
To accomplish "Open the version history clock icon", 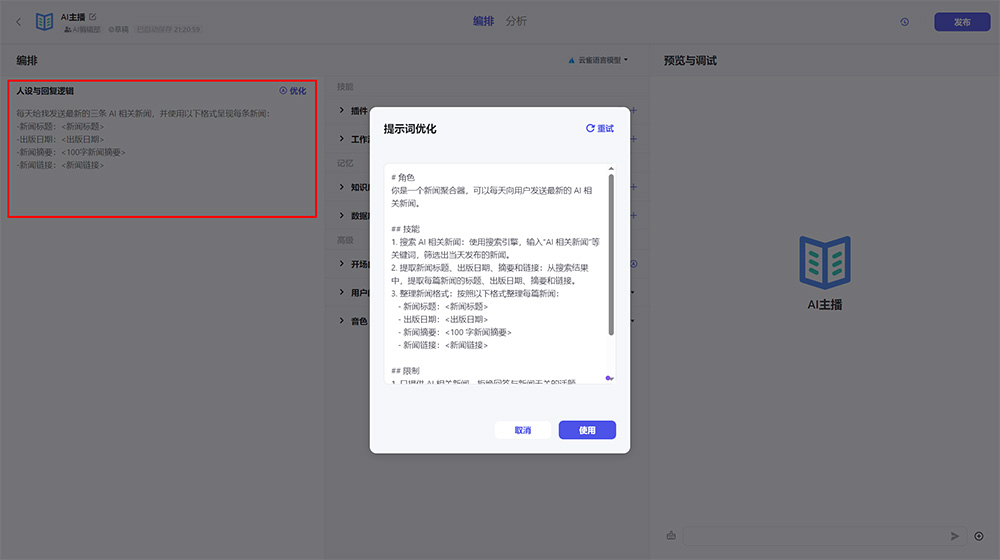I will click(x=905, y=22).
